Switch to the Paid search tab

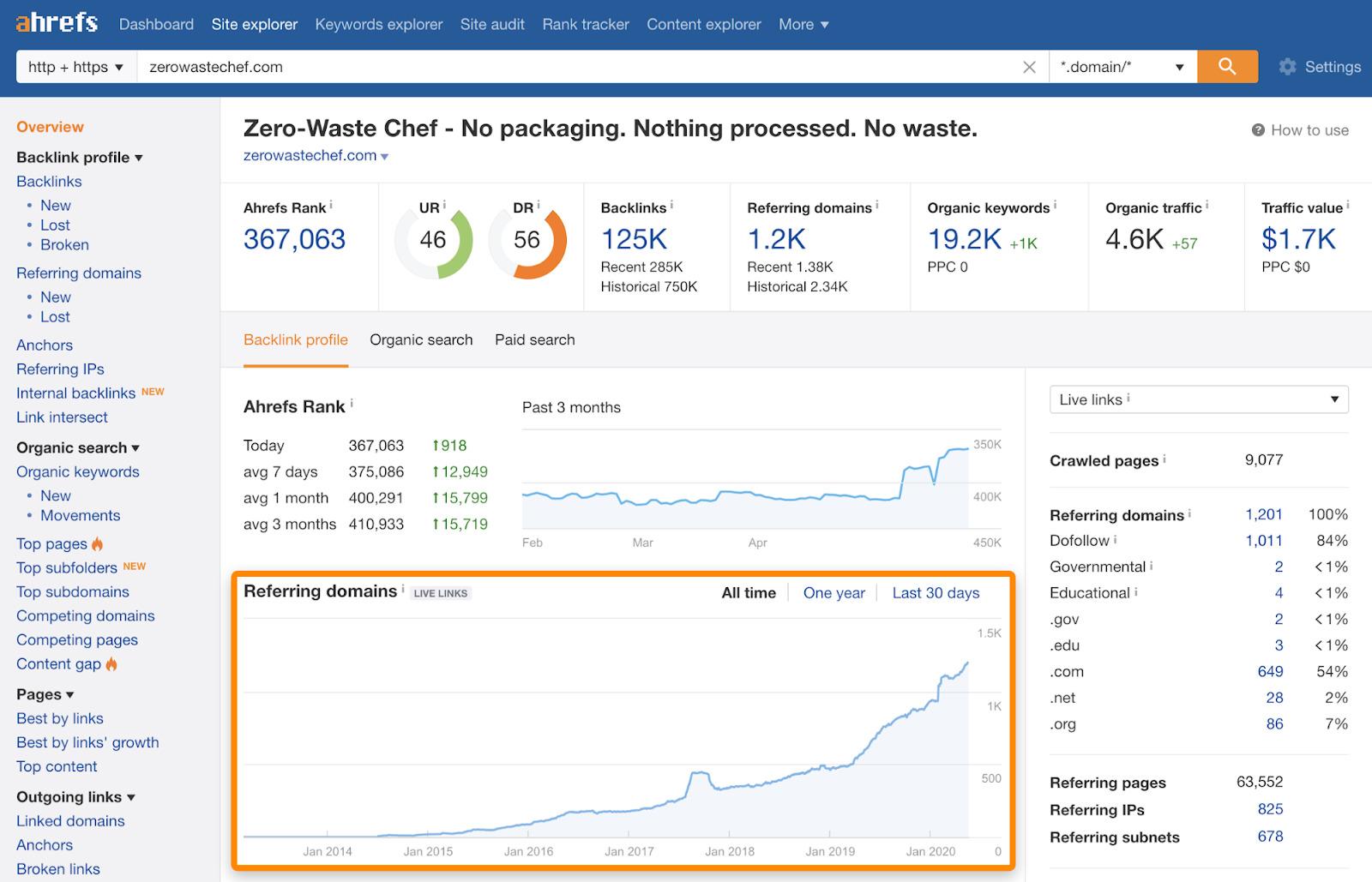click(534, 339)
